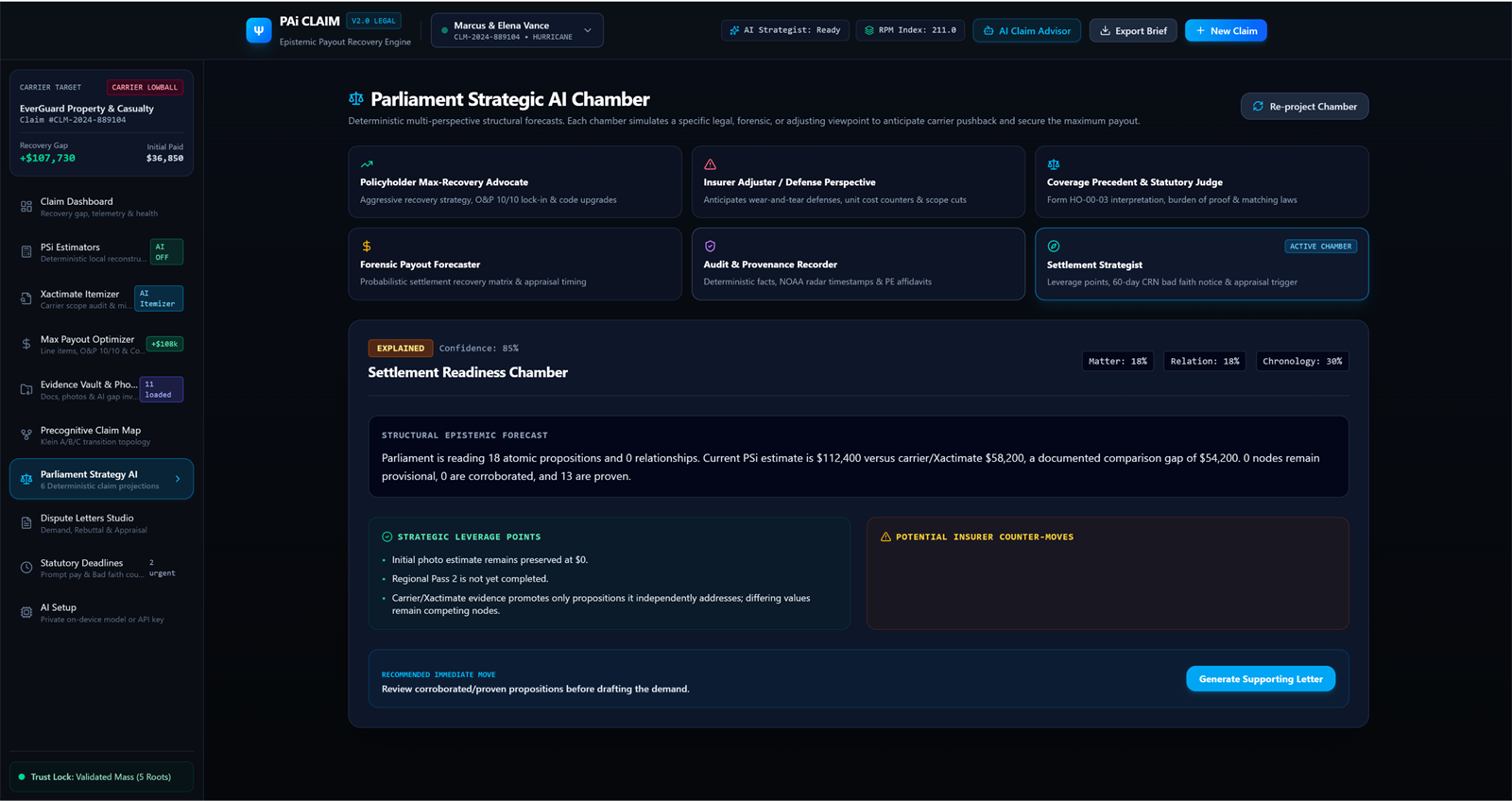Click the trend arrow icon on Policyholder Max-Recovery Advocate
This screenshot has width=1512, height=801.
[367, 164]
